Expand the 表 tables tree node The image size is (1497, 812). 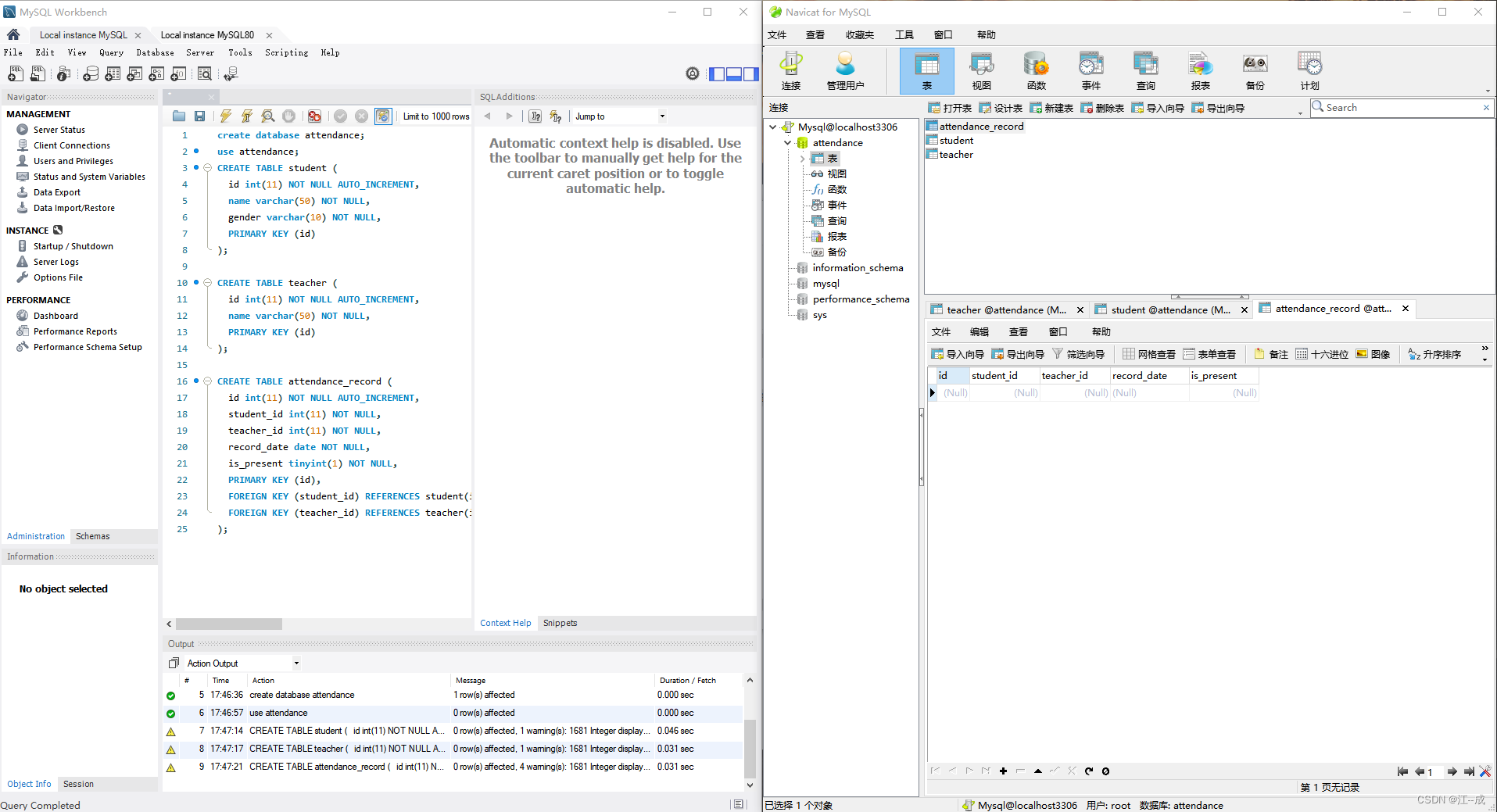coord(802,159)
